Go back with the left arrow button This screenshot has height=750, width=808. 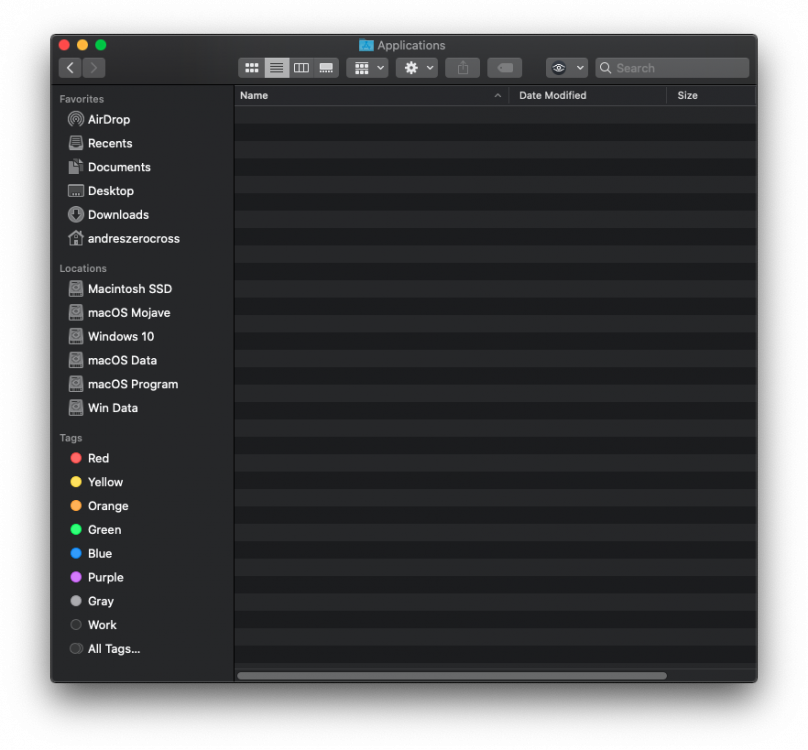point(70,68)
